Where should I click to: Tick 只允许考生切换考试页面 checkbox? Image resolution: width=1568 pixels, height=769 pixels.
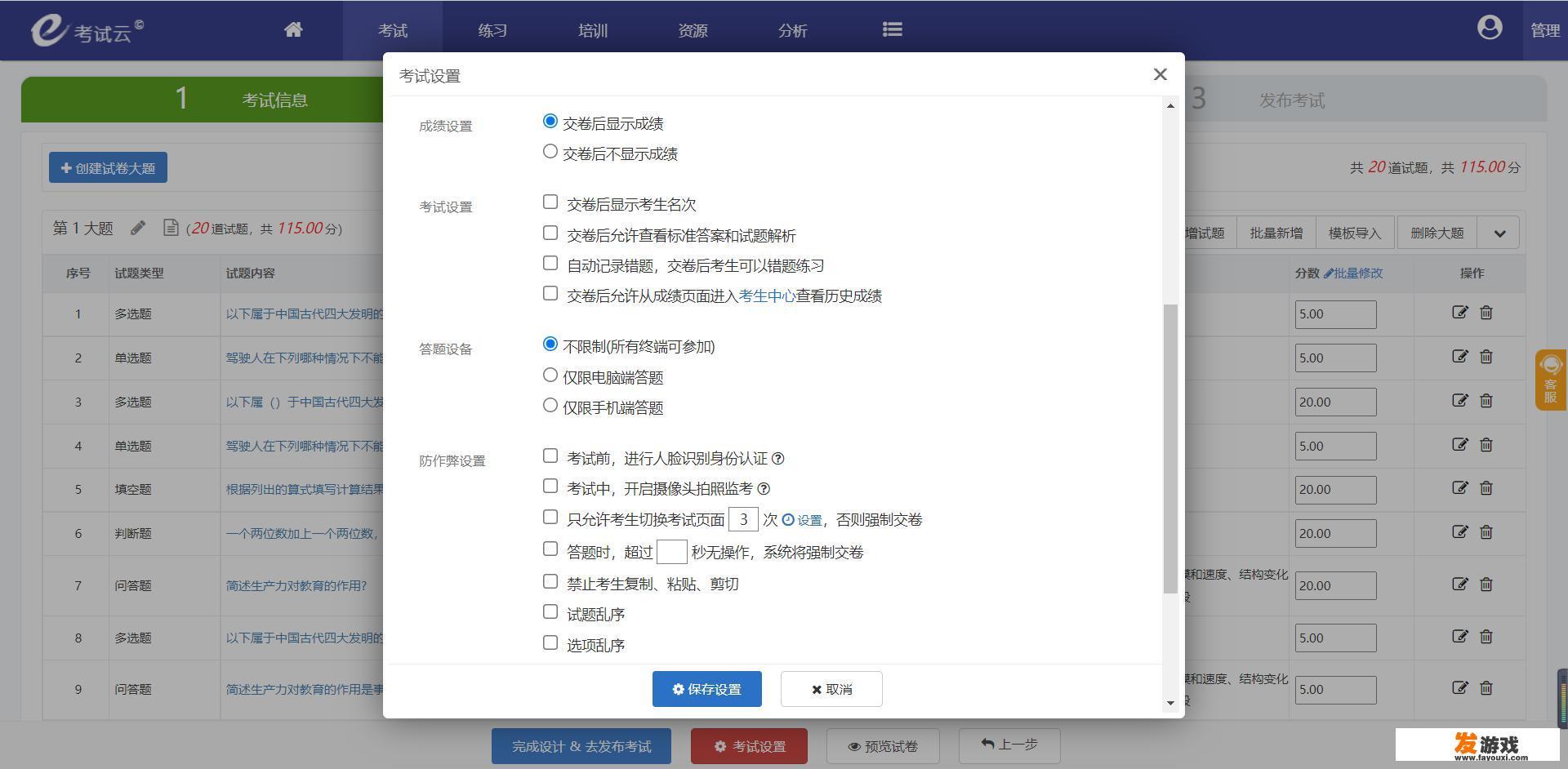click(x=550, y=518)
